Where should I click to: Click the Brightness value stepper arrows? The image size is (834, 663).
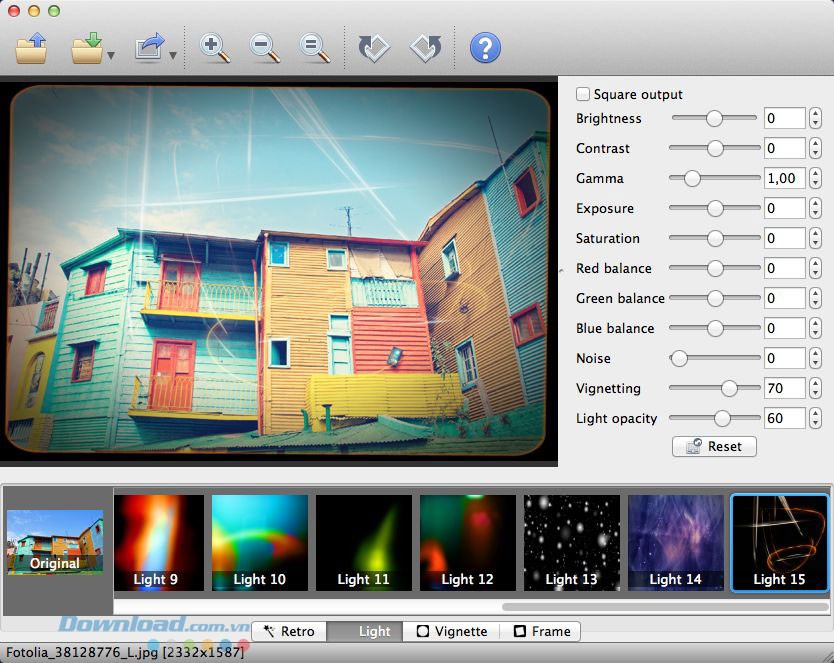pyautogui.click(x=816, y=119)
